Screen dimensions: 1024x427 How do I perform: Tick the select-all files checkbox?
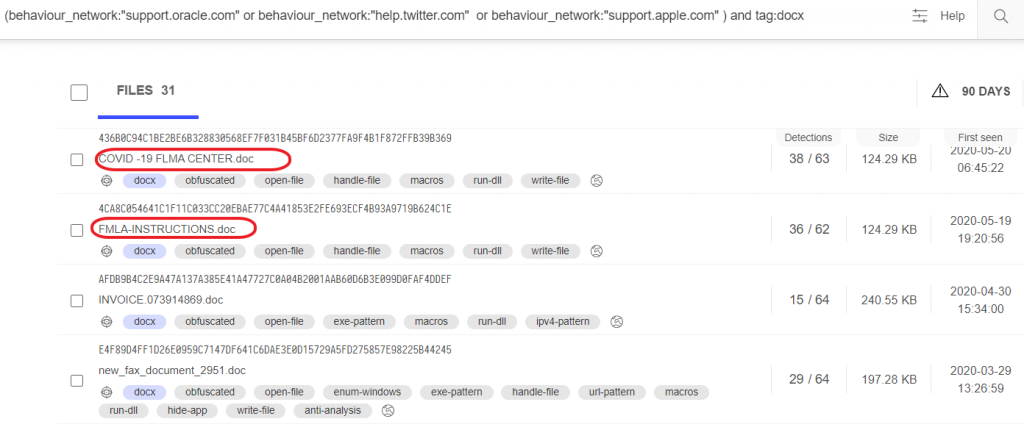[79, 93]
